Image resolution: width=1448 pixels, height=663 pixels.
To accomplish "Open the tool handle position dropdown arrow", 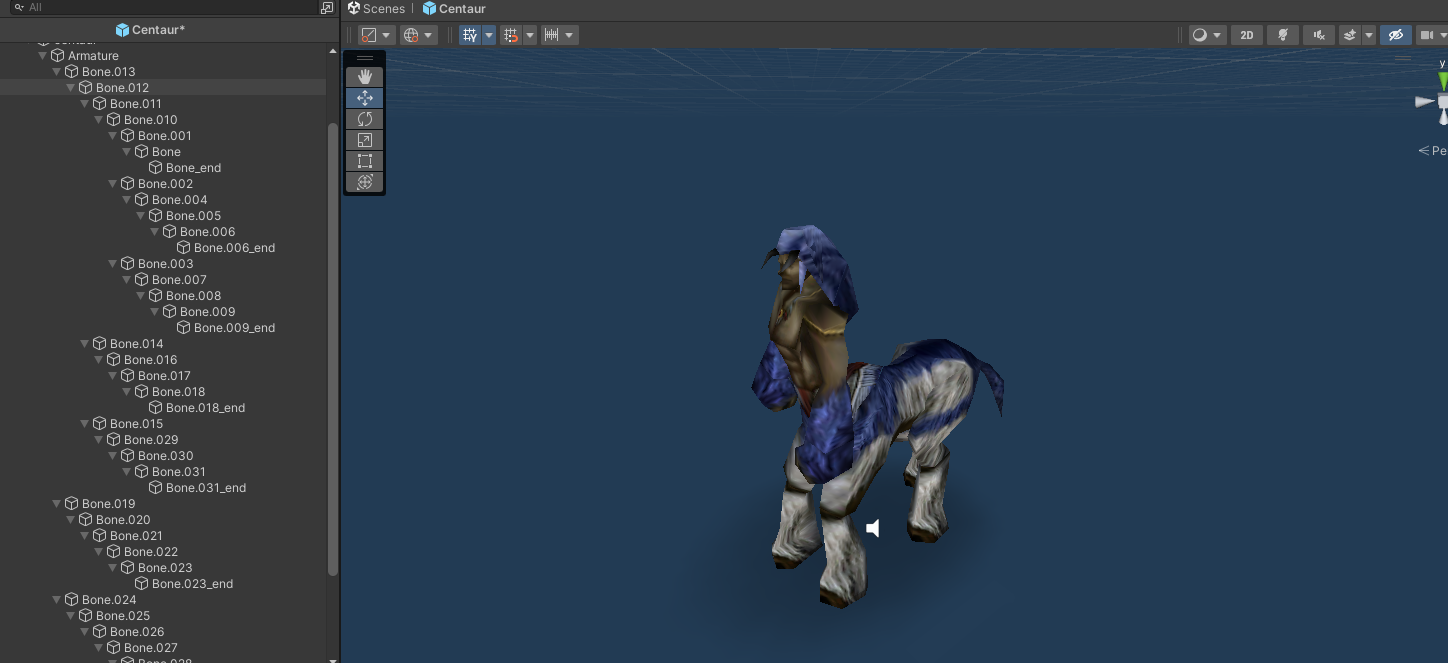I will pyautogui.click(x=386, y=35).
